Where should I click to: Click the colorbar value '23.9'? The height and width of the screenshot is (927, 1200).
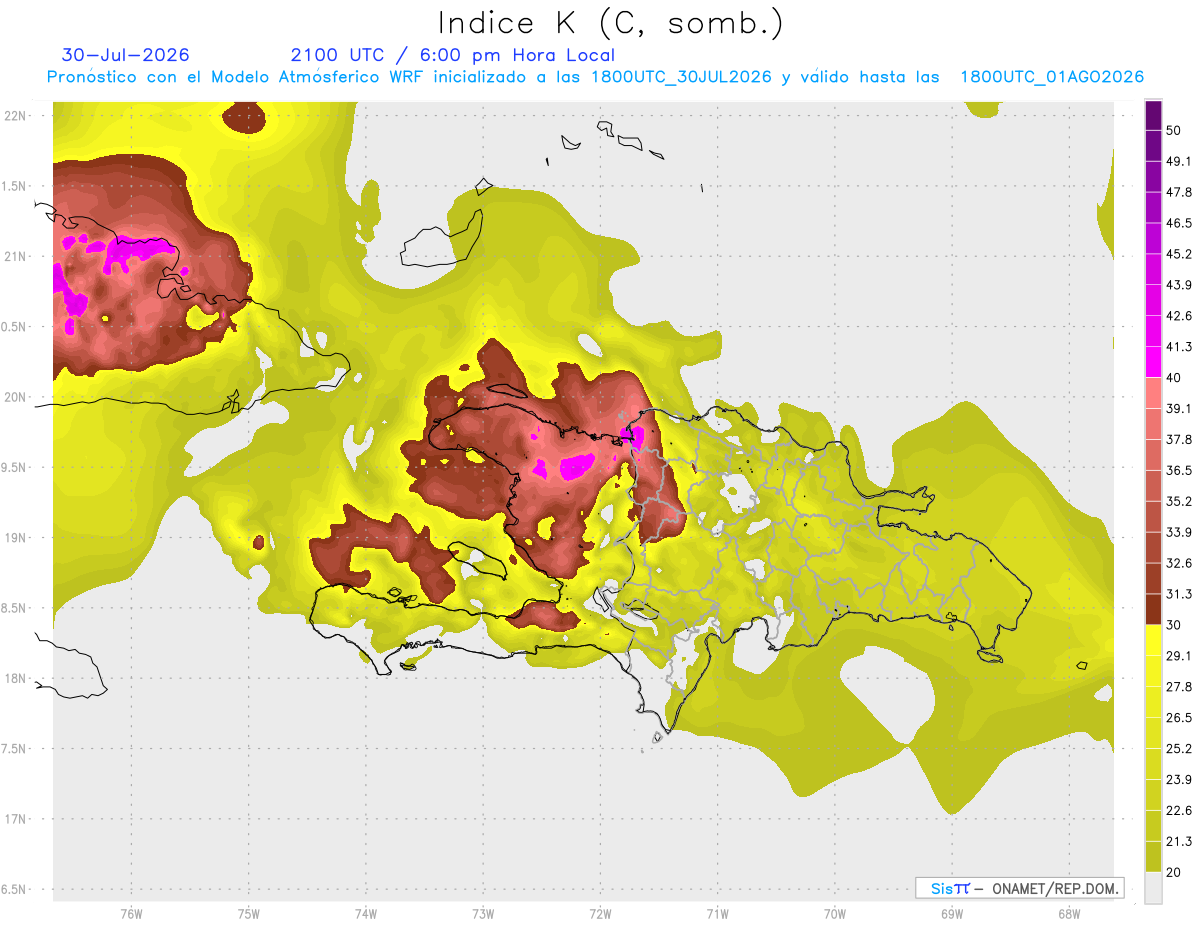click(x=1179, y=779)
